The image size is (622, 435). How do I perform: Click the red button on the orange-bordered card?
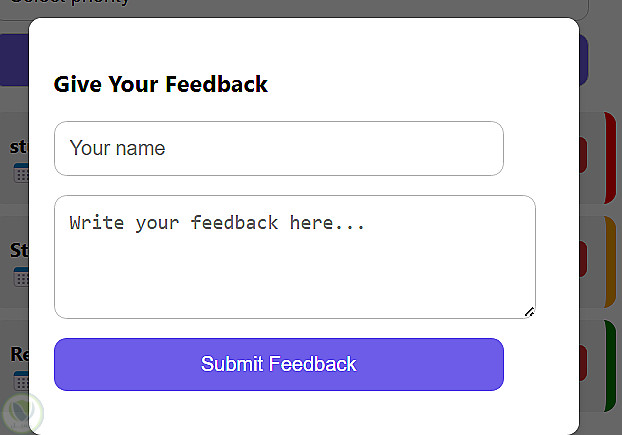tap(583, 259)
